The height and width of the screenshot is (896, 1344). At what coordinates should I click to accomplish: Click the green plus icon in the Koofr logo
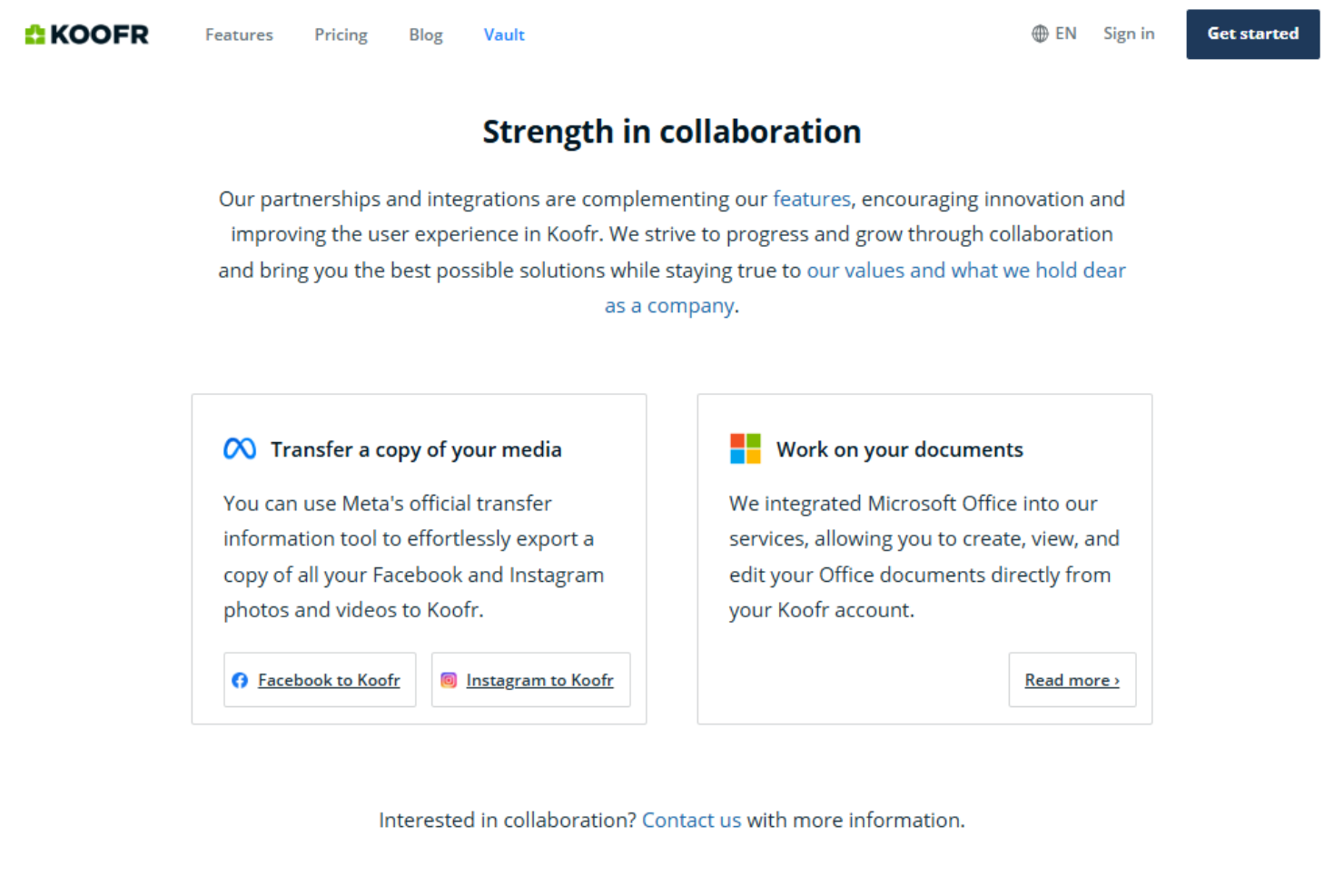click(35, 34)
